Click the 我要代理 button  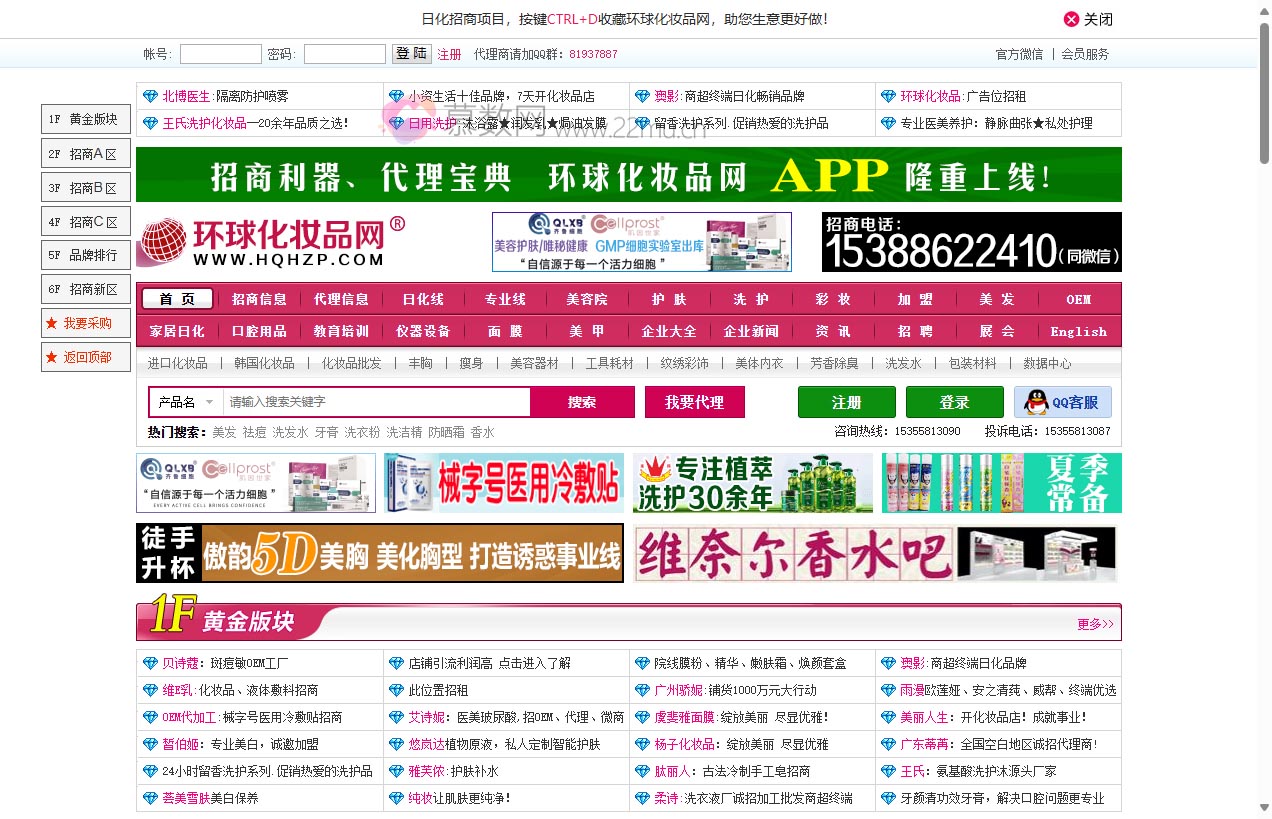(x=695, y=401)
